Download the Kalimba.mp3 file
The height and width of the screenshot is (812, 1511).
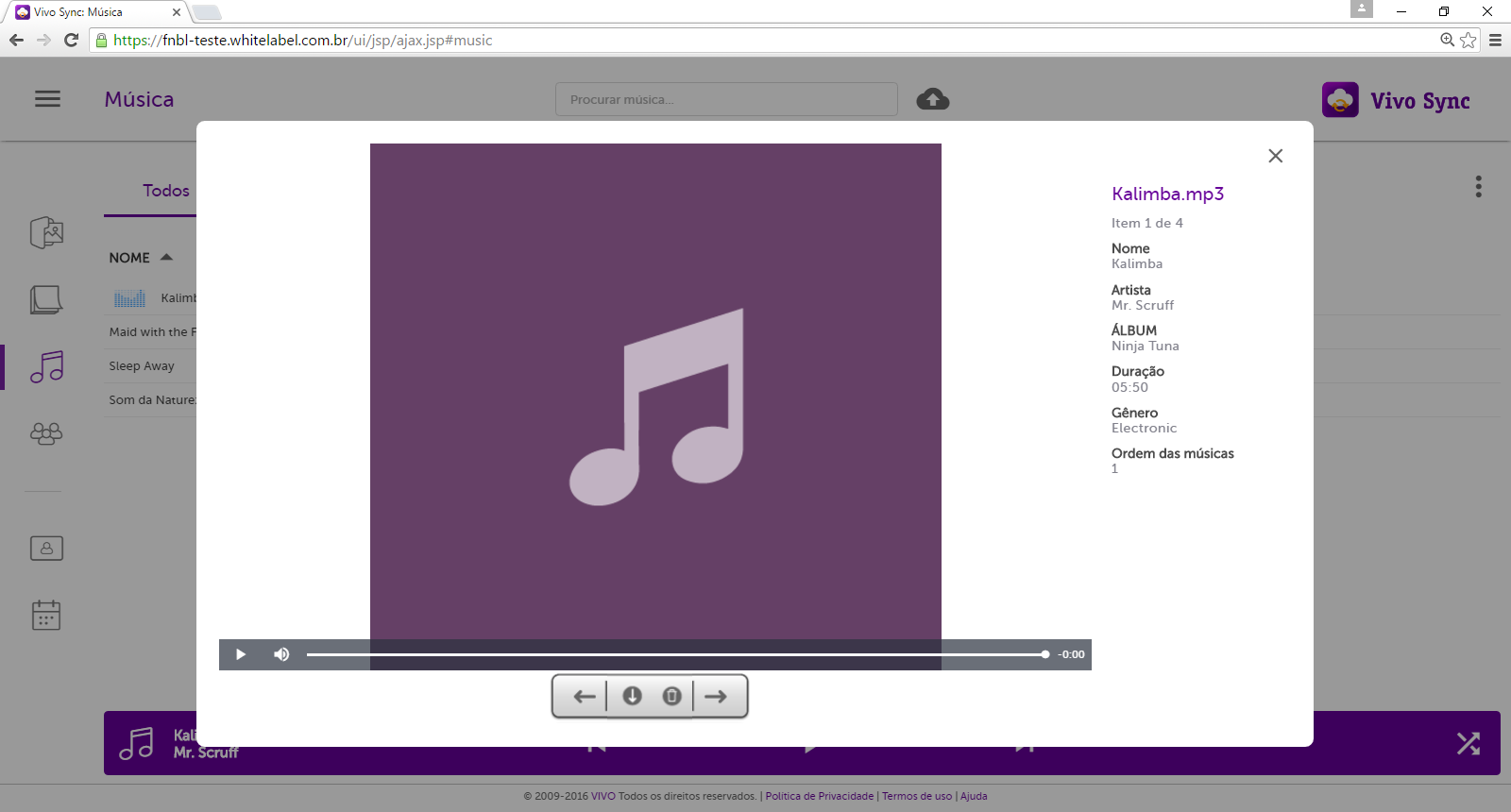[633, 696]
